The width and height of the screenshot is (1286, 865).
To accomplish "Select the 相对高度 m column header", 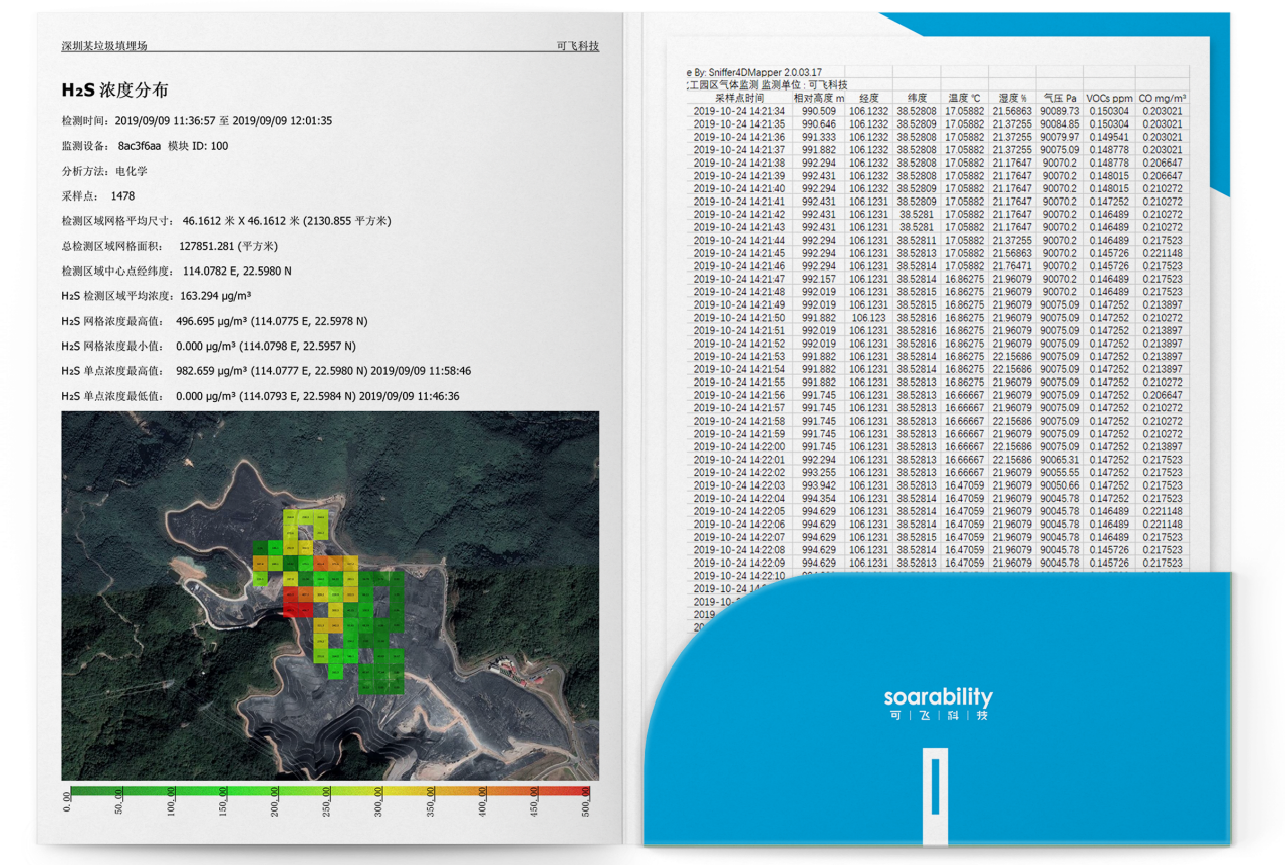I will point(818,98).
